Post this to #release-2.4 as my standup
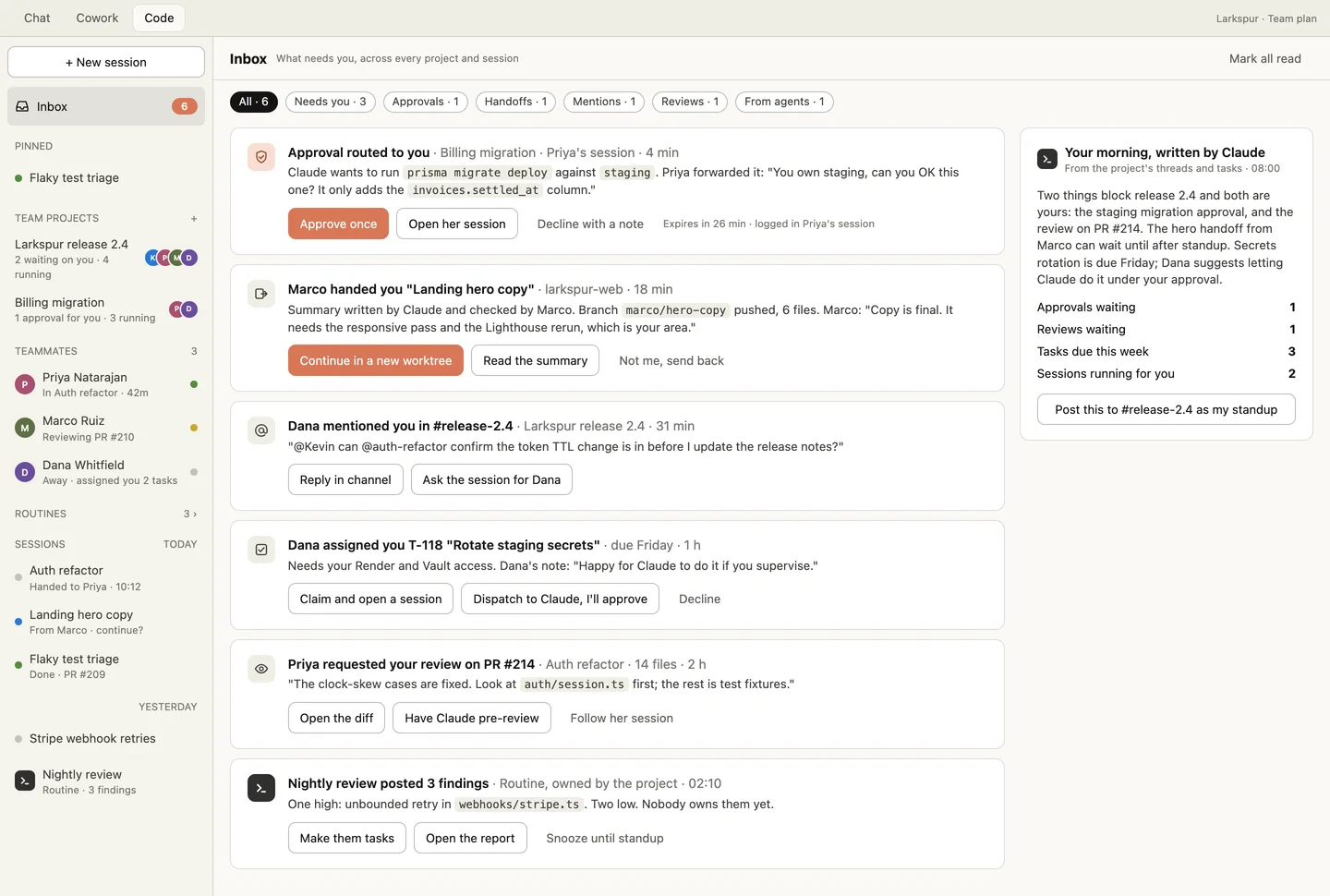 click(1167, 409)
